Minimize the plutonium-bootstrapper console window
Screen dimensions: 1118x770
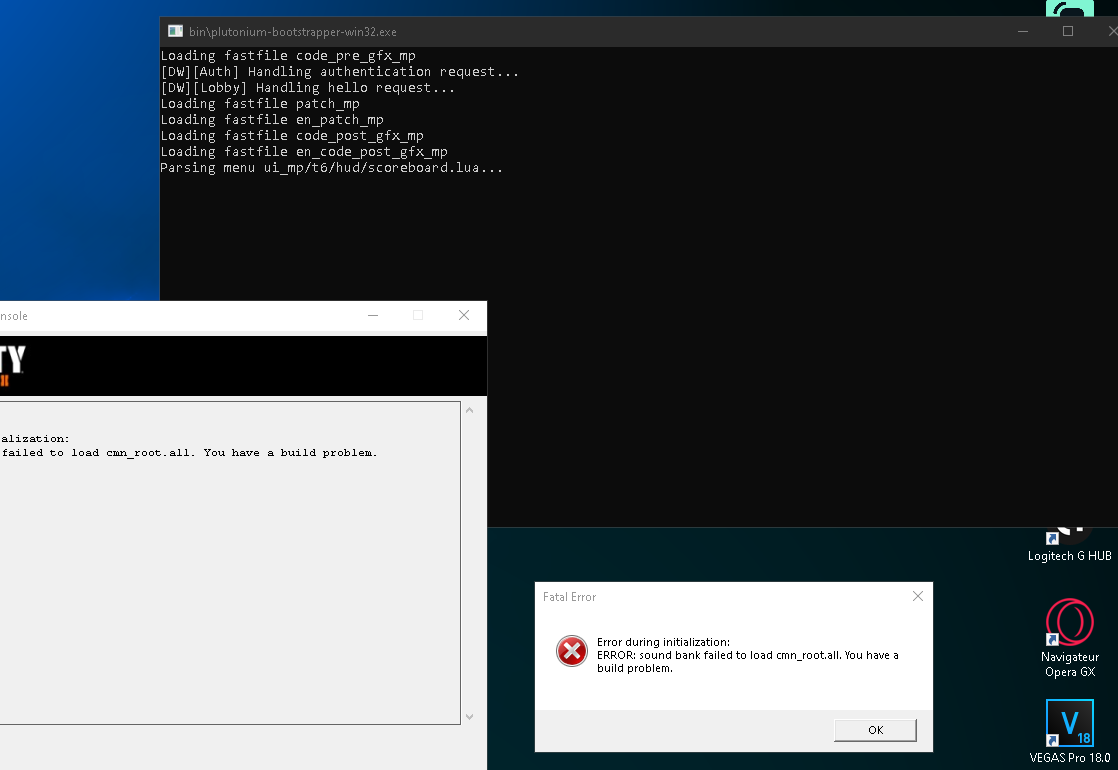1022,32
